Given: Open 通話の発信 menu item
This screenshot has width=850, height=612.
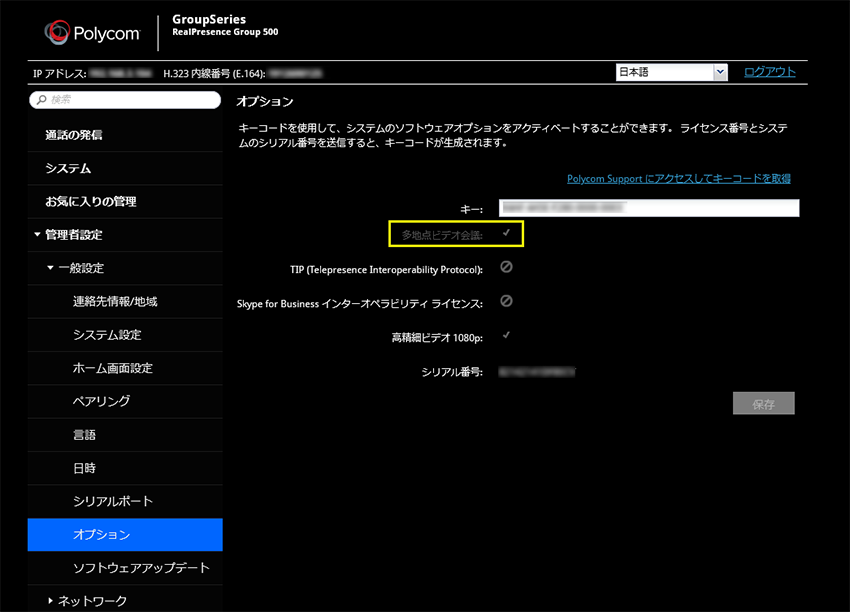Looking at the screenshot, I should click(125, 135).
